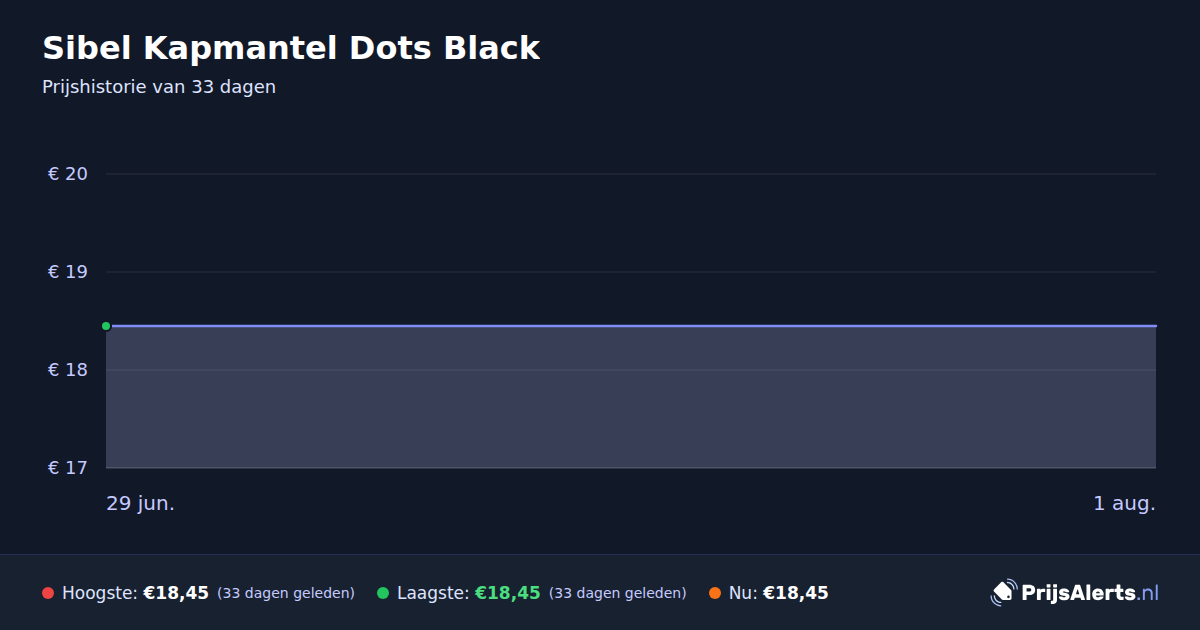This screenshot has width=1200, height=630.
Task: Select the € 17 axis label
Action: pyautogui.click(x=68, y=468)
